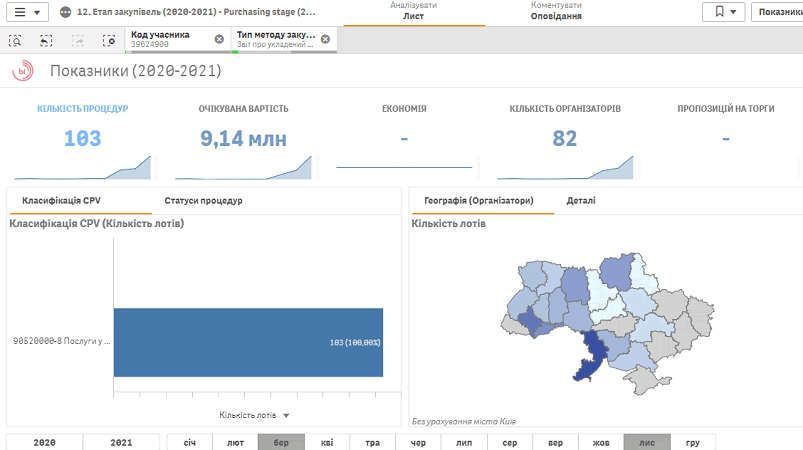This screenshot has height=450, width=803.
Task: Select Очікувана вартість KPI heading
Action: [243, 109]
